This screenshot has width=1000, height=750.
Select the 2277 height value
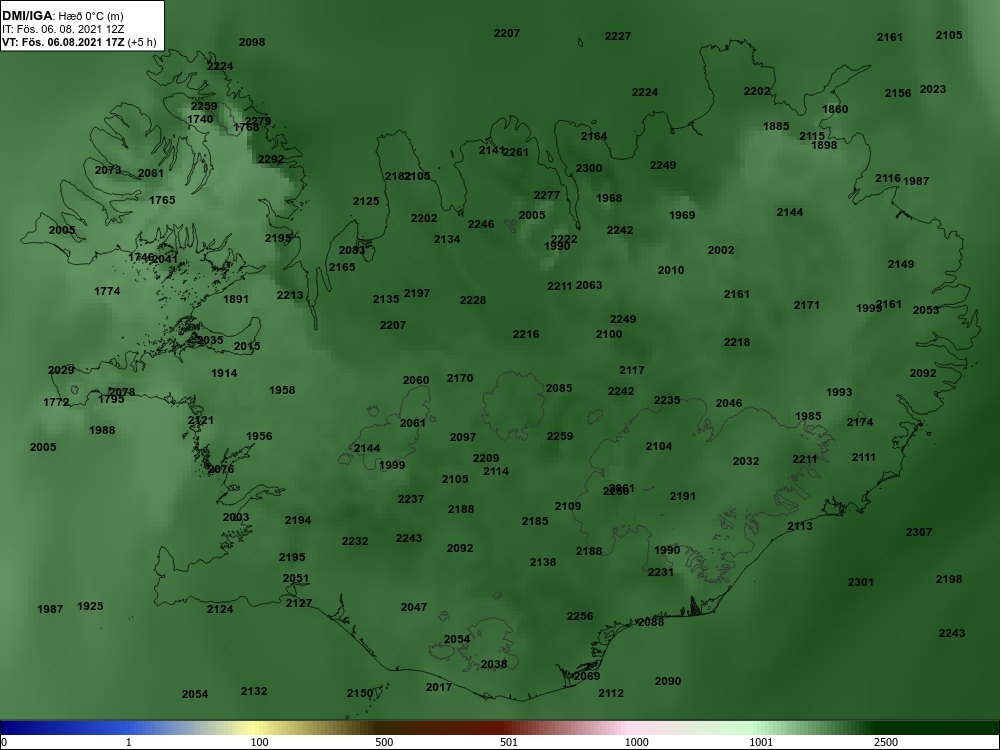click(547, 195)
